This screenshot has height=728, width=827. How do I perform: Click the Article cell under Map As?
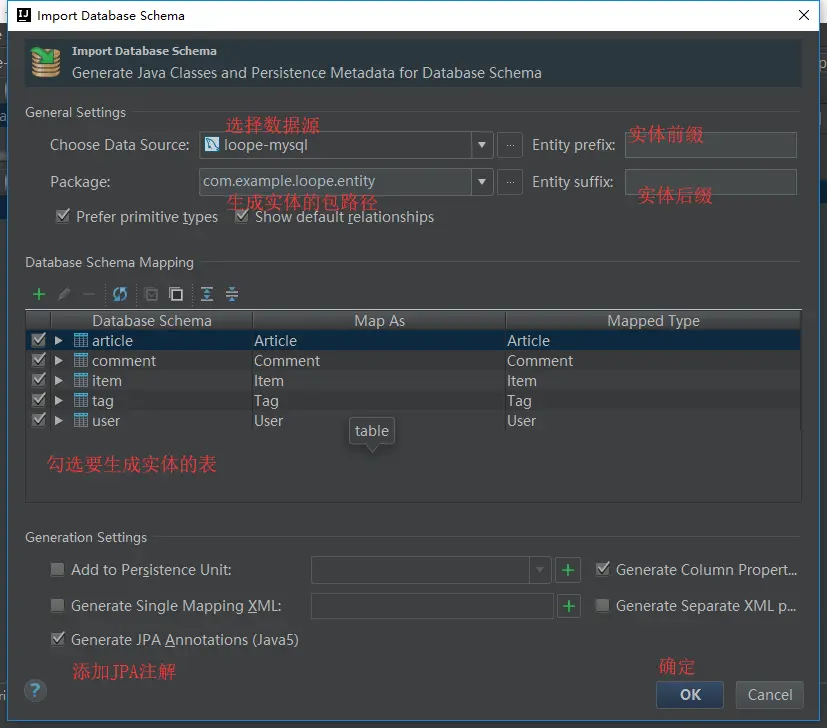379,341
